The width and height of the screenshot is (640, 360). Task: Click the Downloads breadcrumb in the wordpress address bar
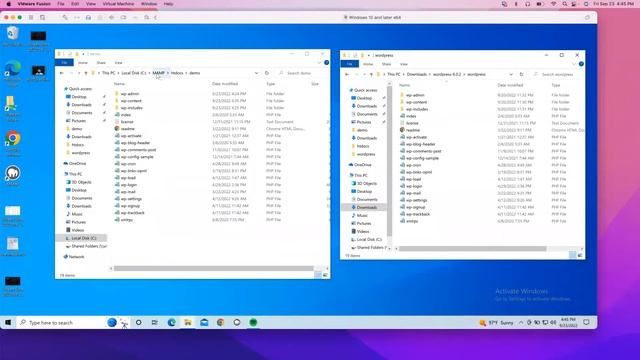[417, 74]
